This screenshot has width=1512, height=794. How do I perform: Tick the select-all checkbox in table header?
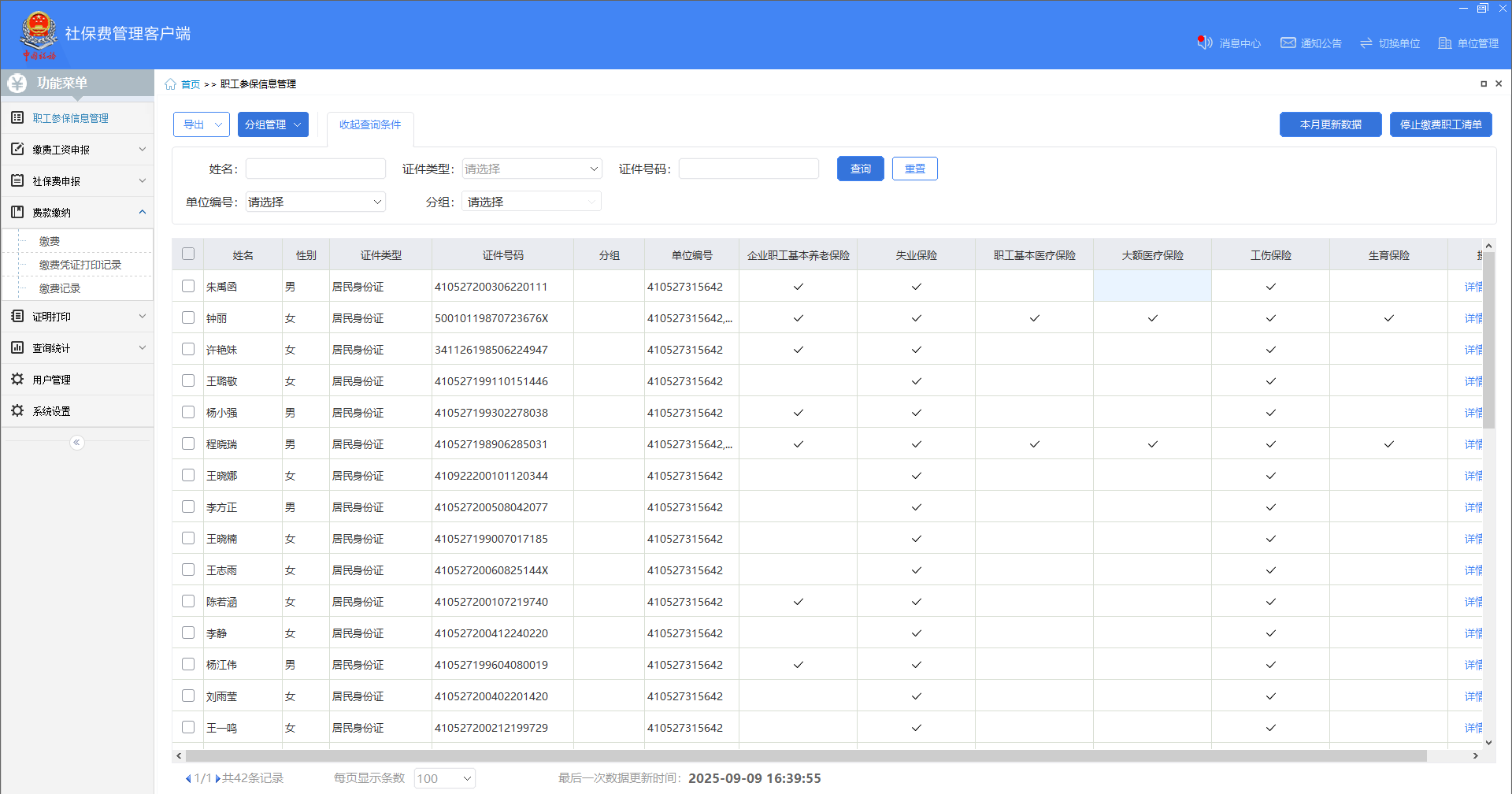click(188, 254)
